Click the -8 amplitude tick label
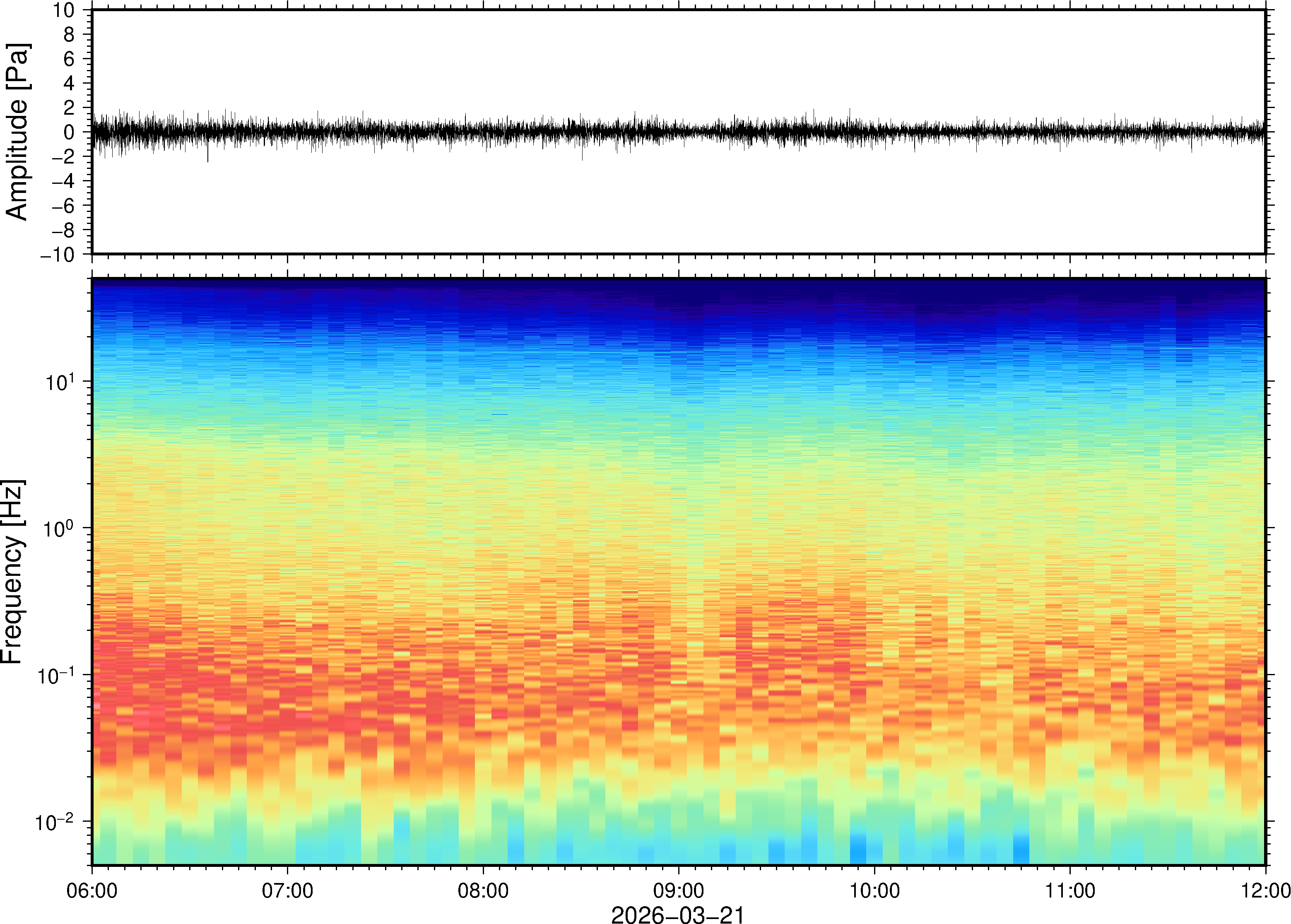This screenshot has width=1291, height=924. [x=63, y=231]
